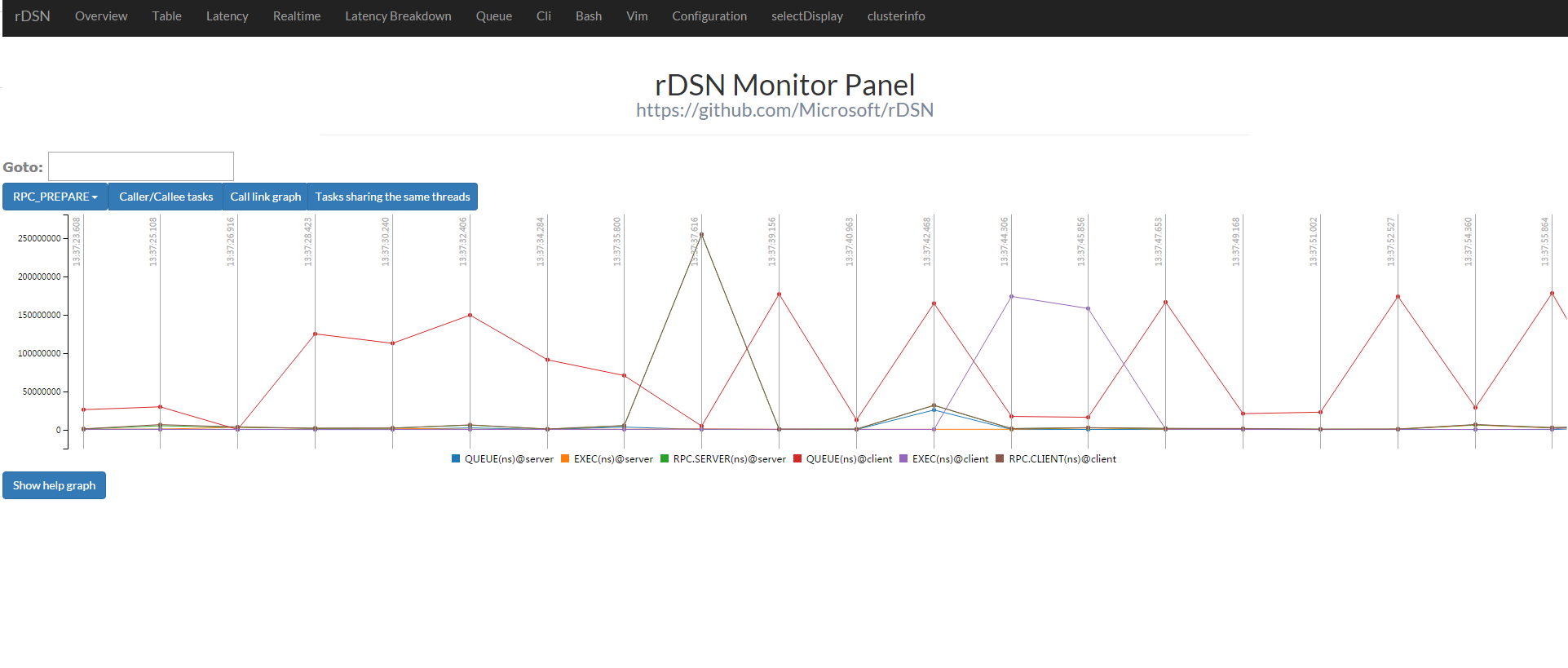Click the QUEUE(ns)@client legend label
Image resolution: width=1568 pixels, height=668 pixels.
tap(849, 459)
